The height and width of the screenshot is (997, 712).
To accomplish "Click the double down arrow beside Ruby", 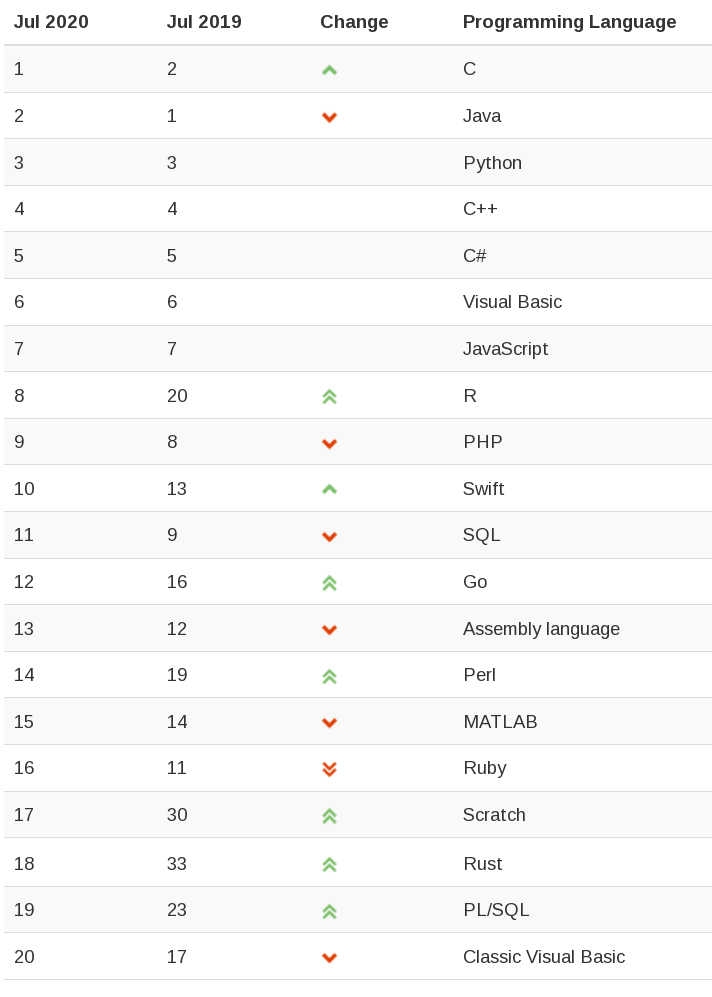I will [329, 769].
